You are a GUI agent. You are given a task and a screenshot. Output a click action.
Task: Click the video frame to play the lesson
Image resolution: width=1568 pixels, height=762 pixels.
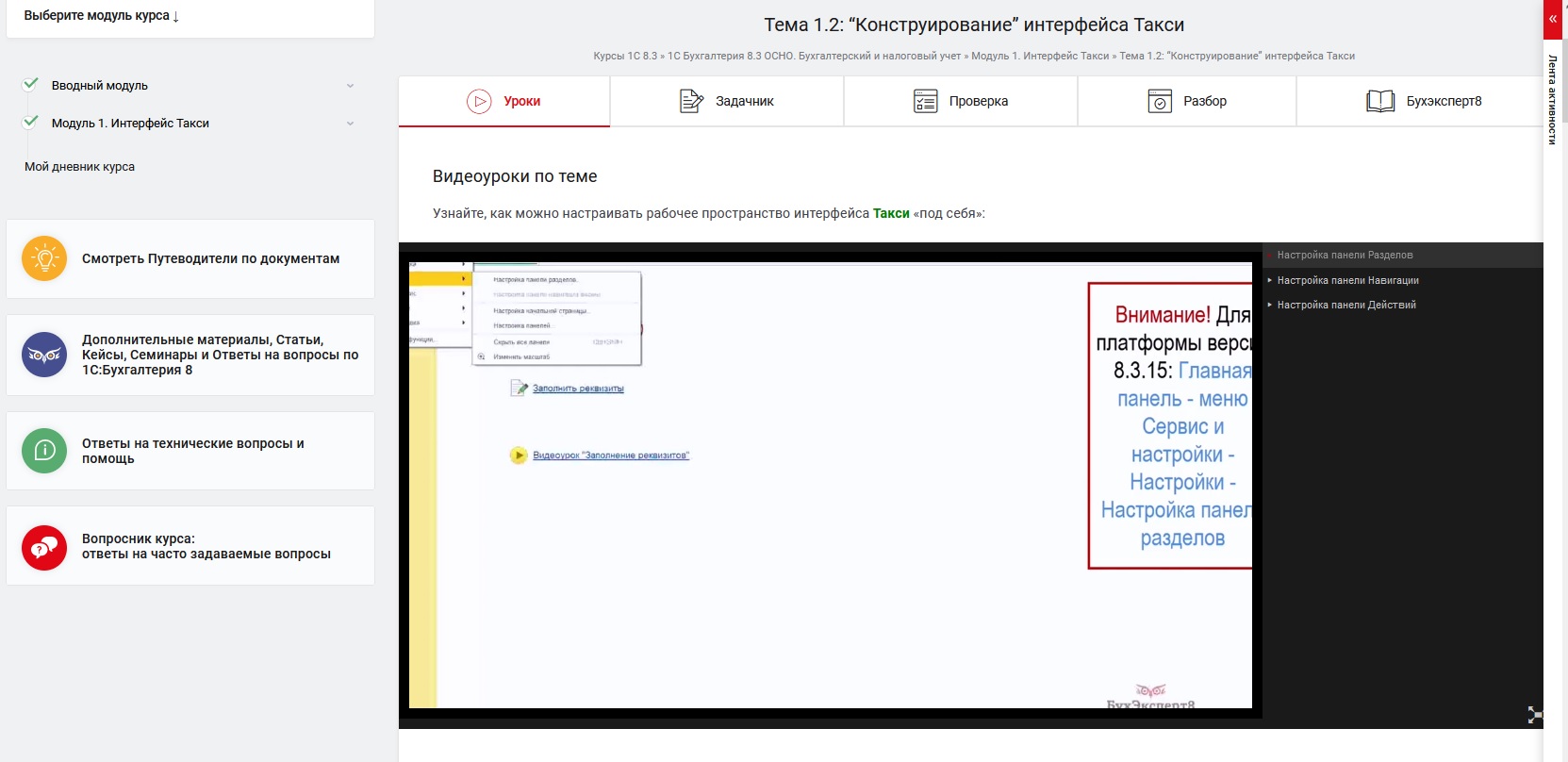click(x=830, y=485)
